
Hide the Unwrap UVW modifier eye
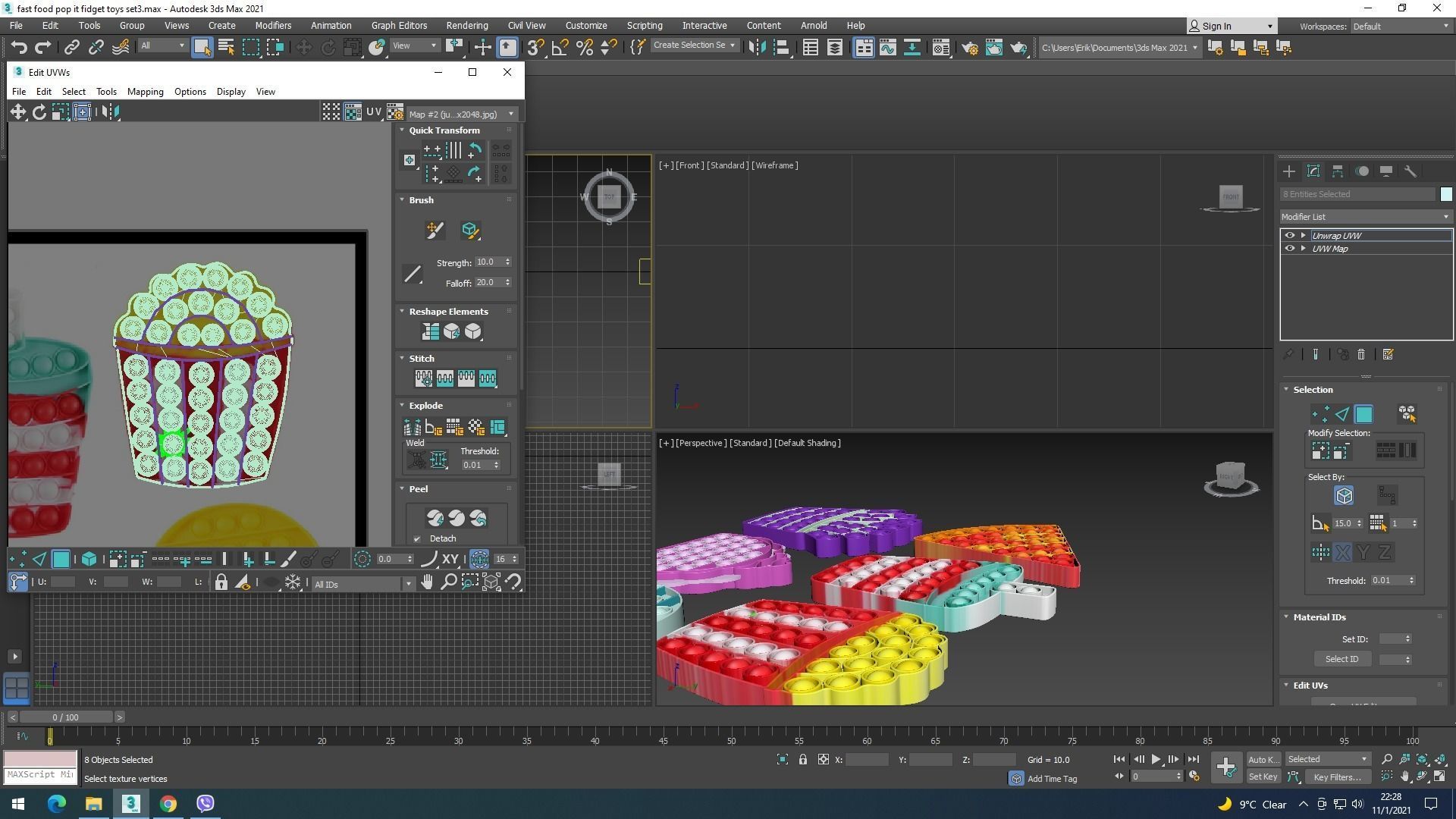coord(1289,236)
